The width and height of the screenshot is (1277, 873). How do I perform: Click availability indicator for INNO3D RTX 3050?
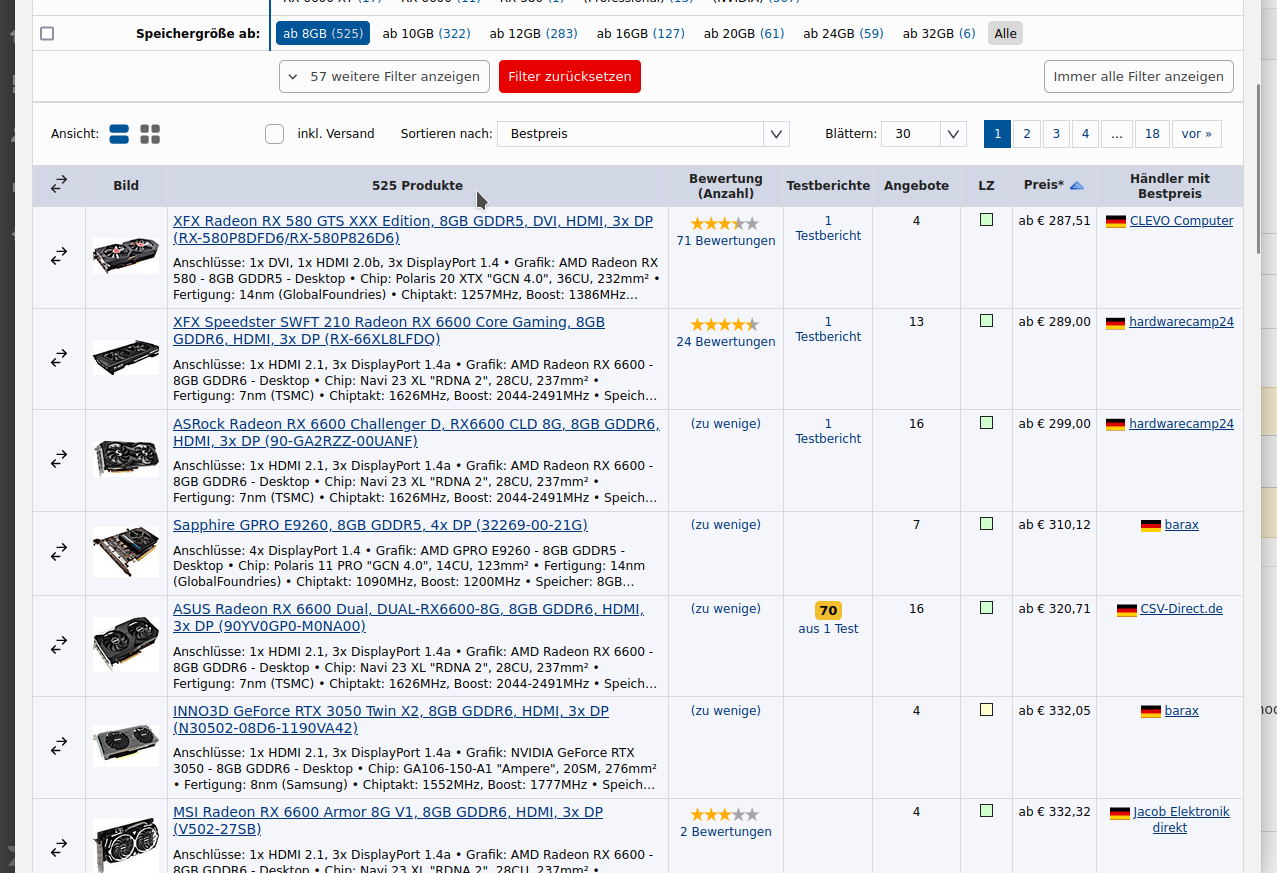click(x=987, y=710)
